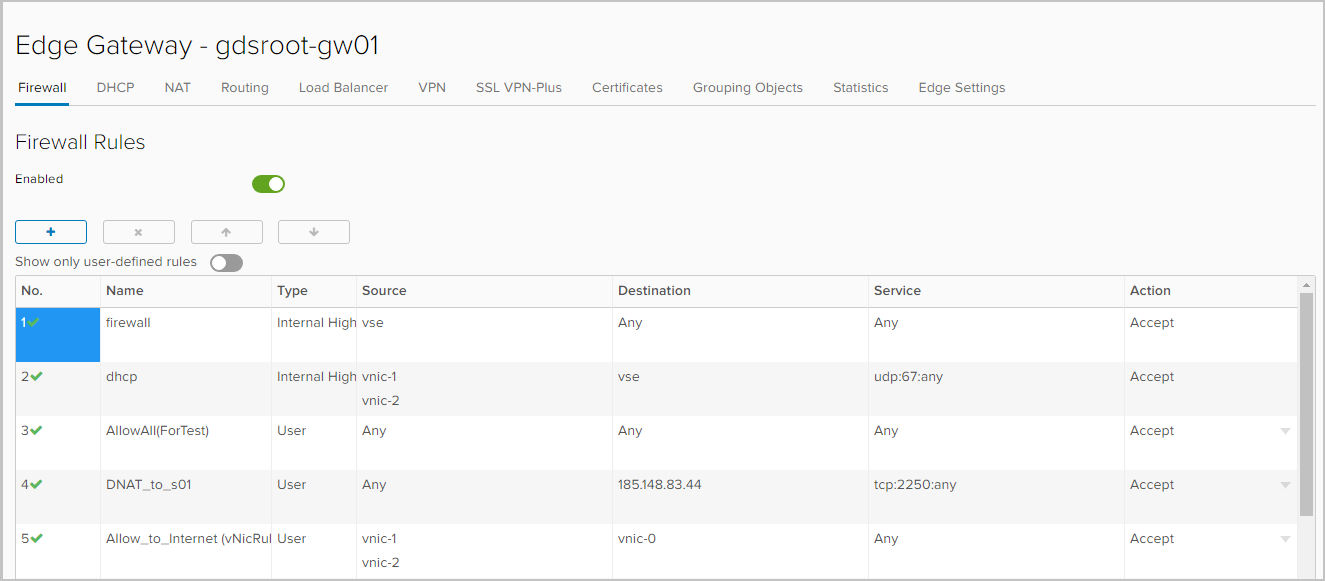1325x581 pixels.
Task: Click the add new firewall rule plus icon
Action: (x=50, y=231)
